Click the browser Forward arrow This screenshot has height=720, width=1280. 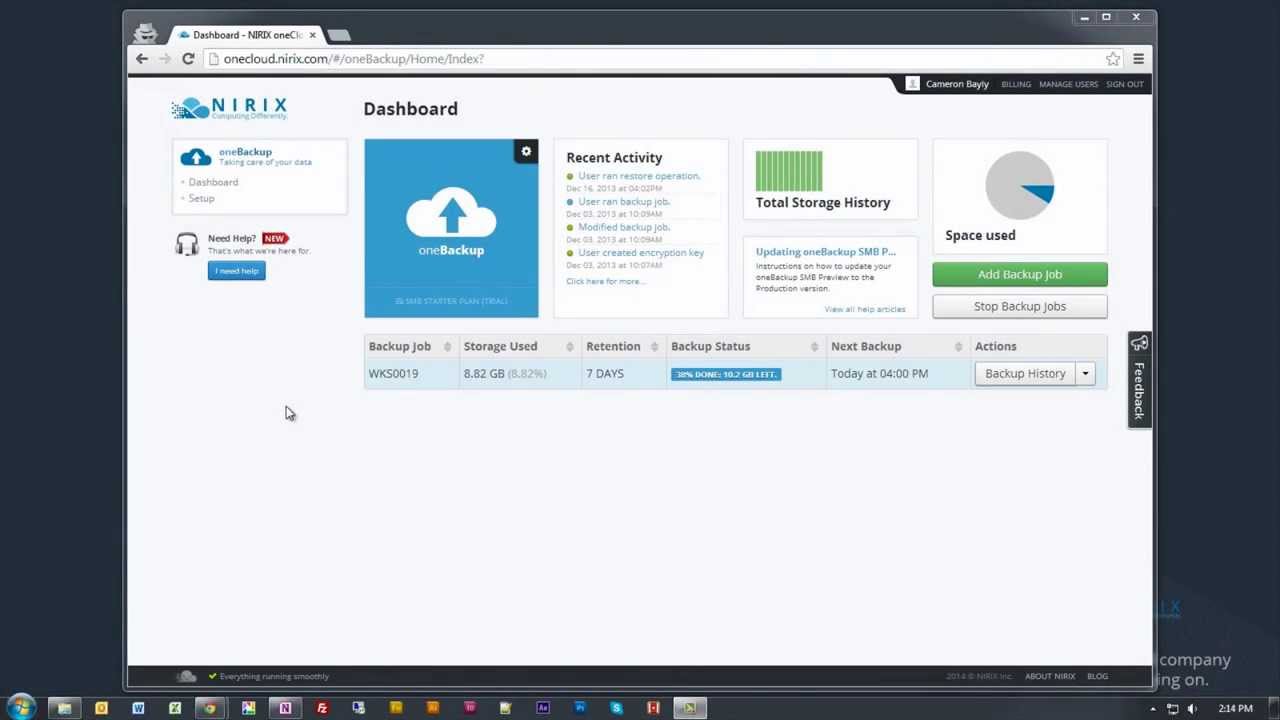pyautogui.click(x=165, y=59)
